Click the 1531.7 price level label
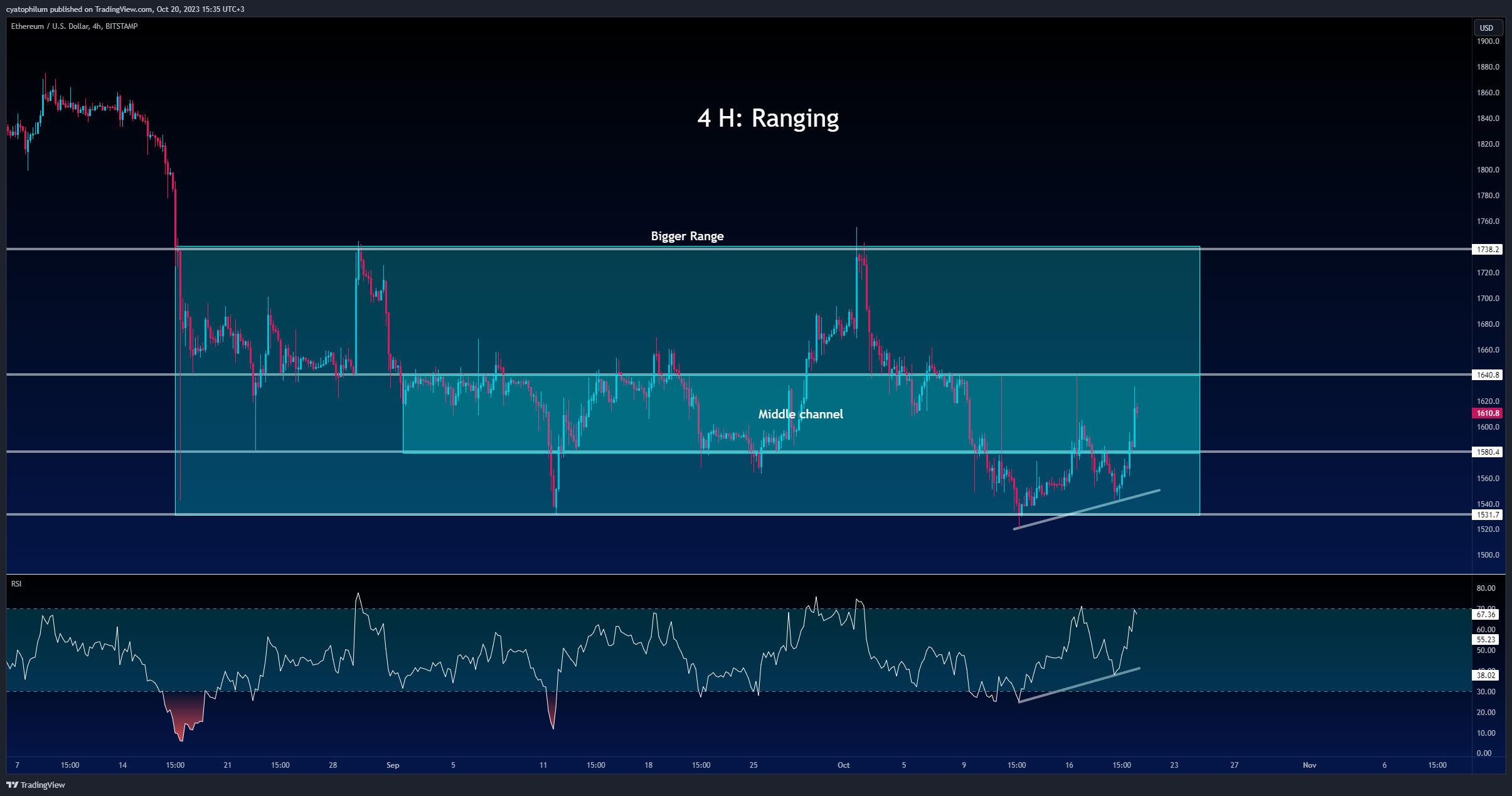1512x796 pixels. point(1488,515)
